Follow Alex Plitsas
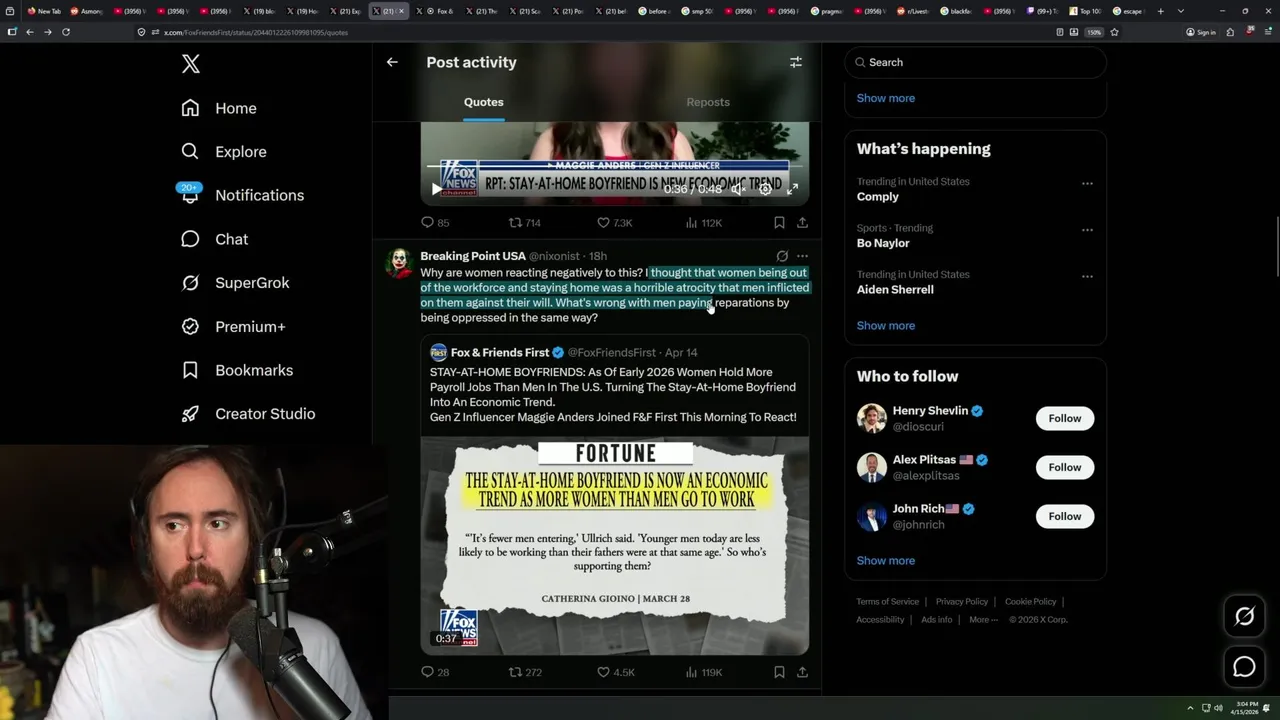Screen dimensions: 1280x720 click(x=1064, y=467)
